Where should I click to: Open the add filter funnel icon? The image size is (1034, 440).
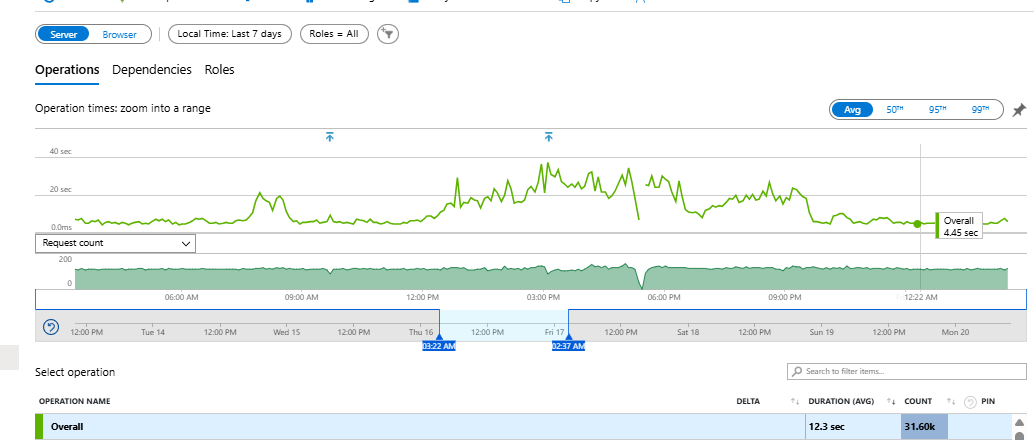coord(388,34)
